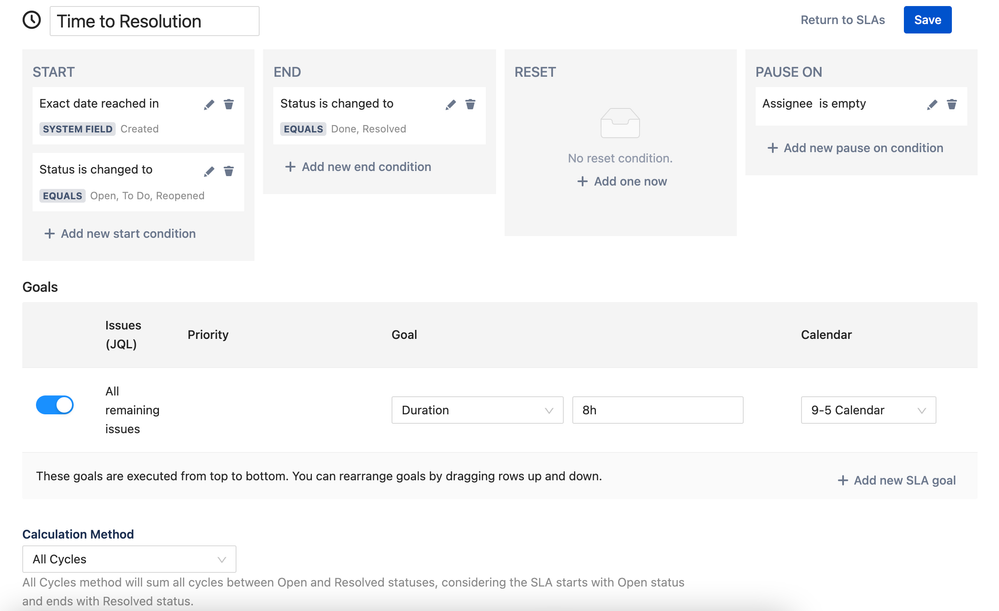Delete the 'Exact date reached in' start condition
999x611 pixels.
click(x=229, y=104)
